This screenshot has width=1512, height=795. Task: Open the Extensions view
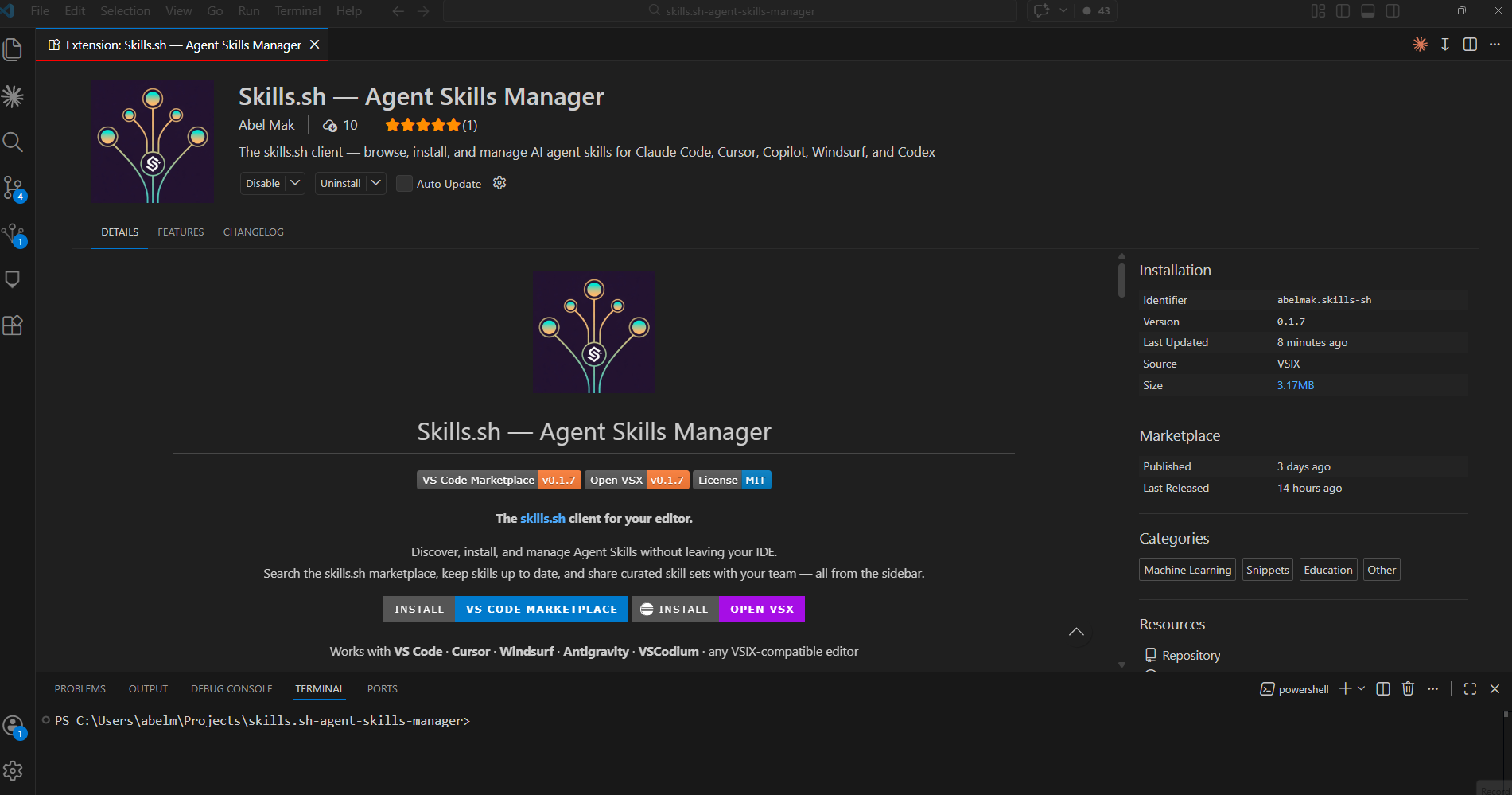coord(13,325)
